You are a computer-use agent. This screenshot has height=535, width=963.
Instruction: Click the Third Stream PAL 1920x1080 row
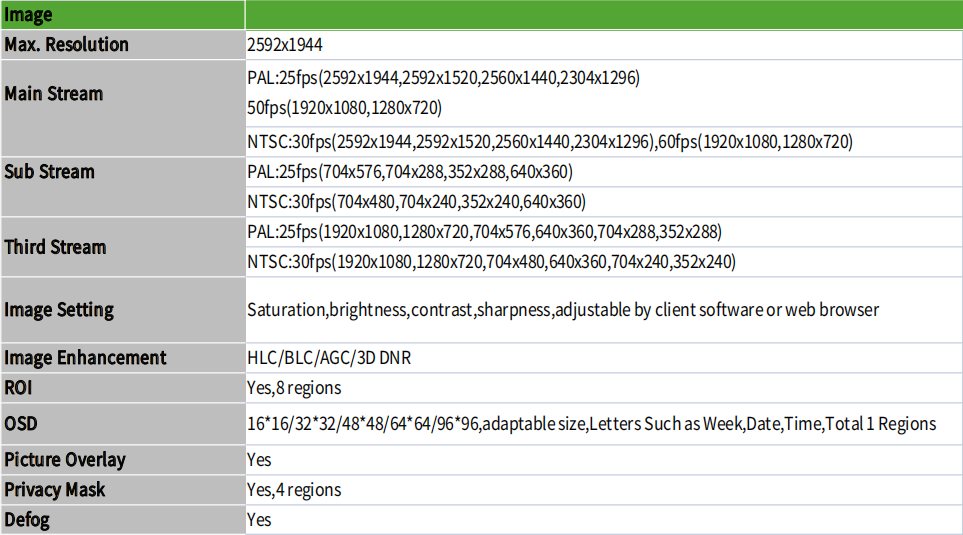604,232
